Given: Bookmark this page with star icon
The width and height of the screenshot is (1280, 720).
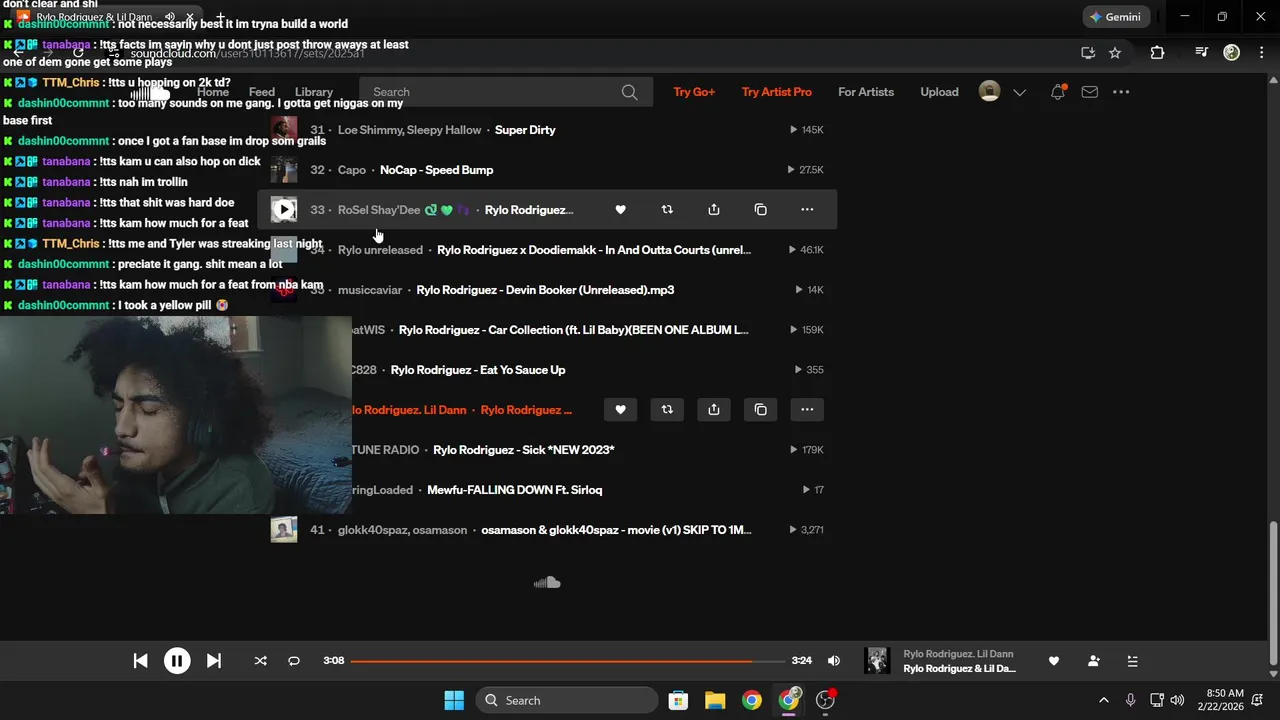Looking at the screenshot, I should coord(1115,53).
